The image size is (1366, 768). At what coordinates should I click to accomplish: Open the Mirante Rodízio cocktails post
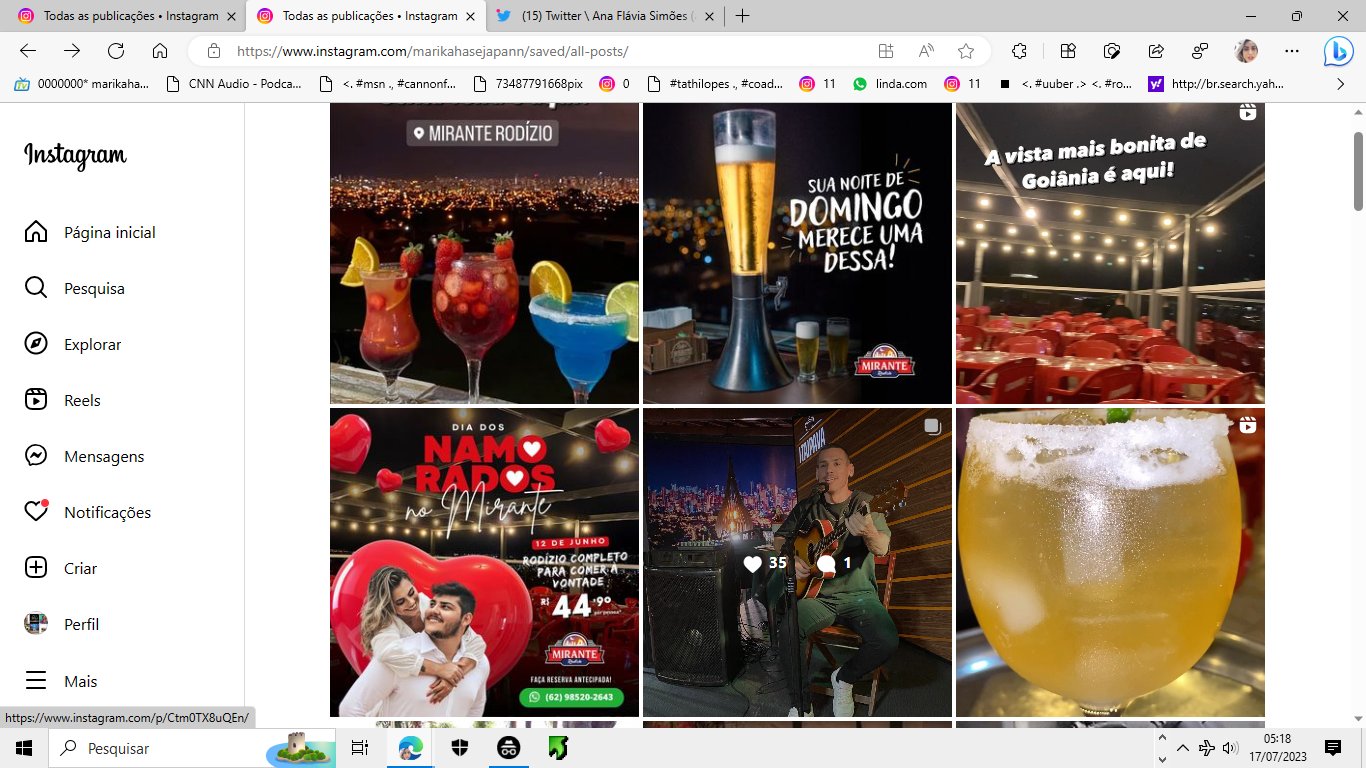pyautogui.click(x=484, y=253)
